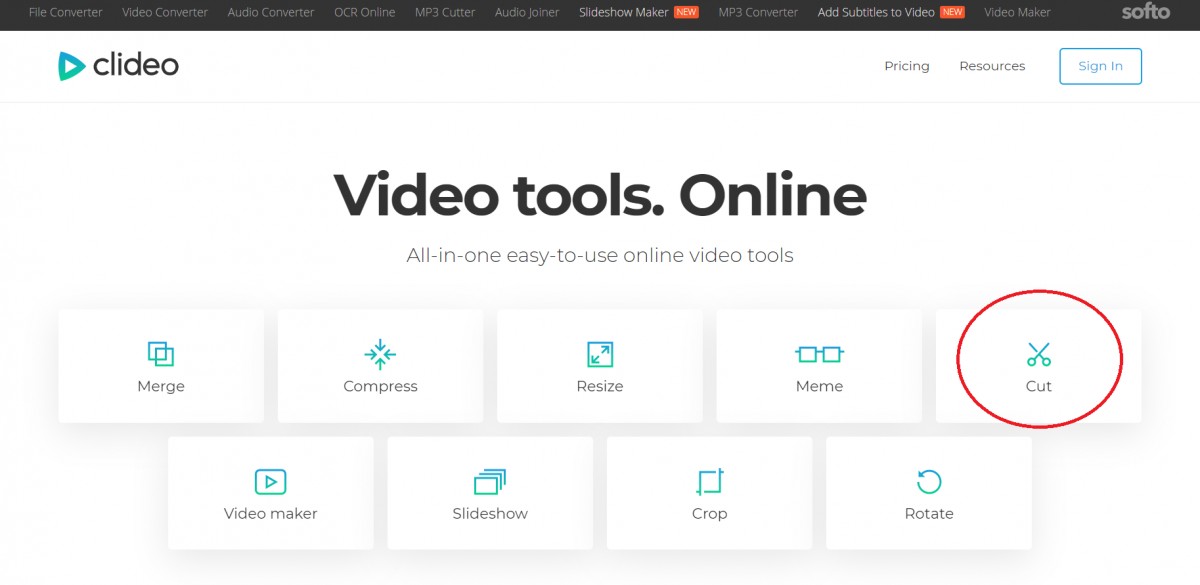
Task: Open the Resources page
Action: [x=992, y=66]
